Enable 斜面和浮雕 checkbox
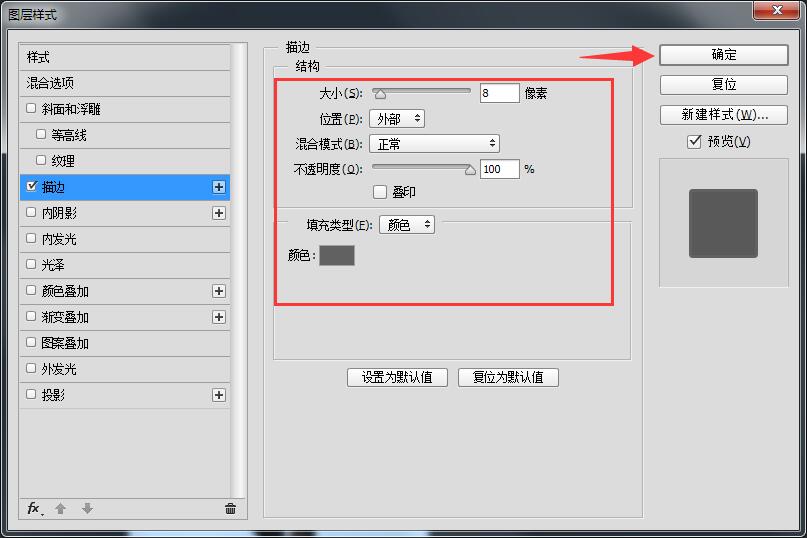This screenshot has height=538, width=807. (31, 108)
